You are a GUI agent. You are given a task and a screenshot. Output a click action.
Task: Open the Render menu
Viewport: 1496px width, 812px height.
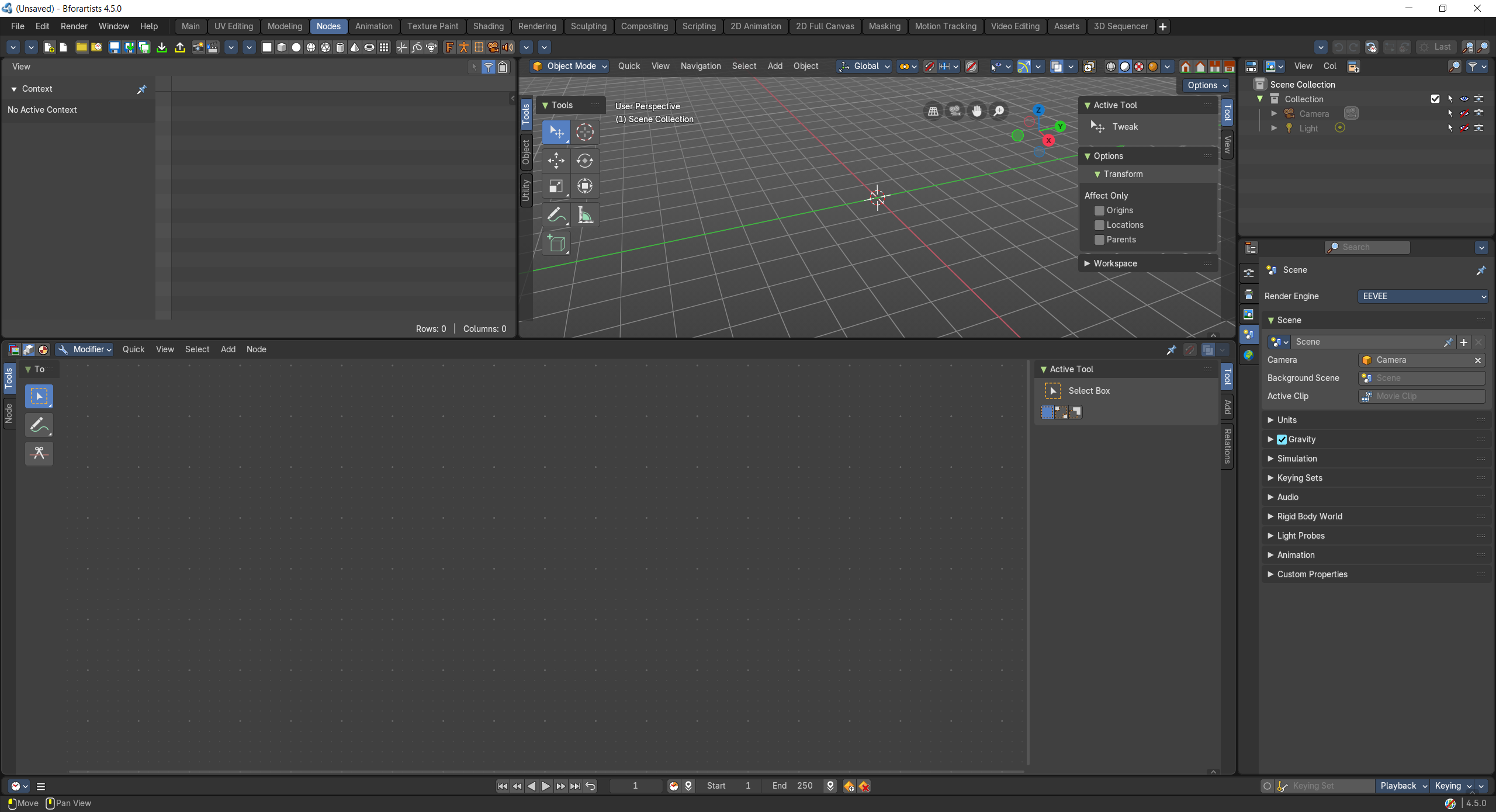pos(74,26)
